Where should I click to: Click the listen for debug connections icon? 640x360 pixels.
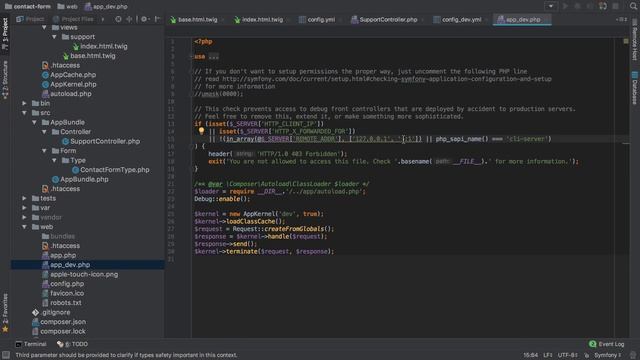click(x=603, y=6)
